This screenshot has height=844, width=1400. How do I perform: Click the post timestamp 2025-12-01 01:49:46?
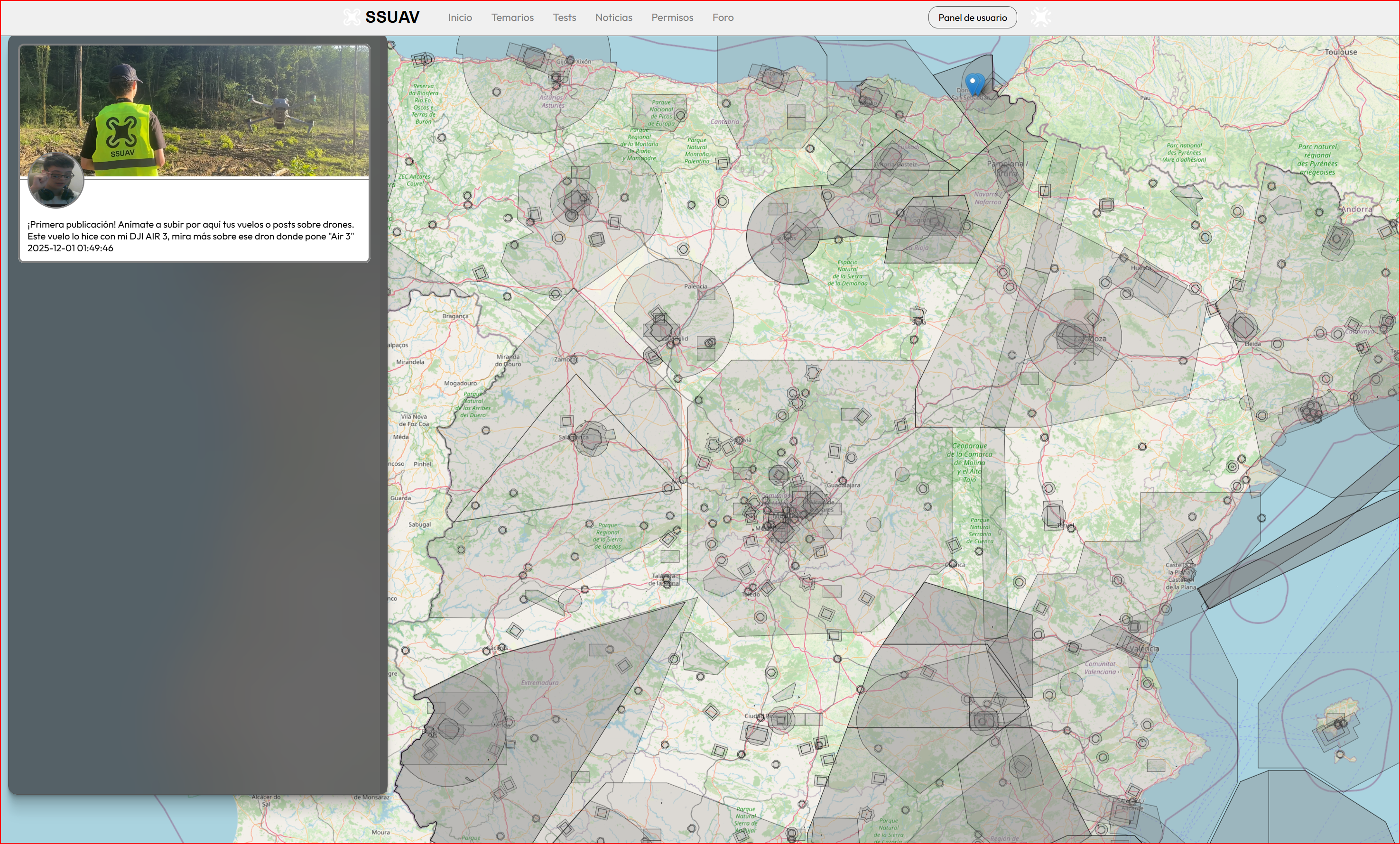(x=71, y=248)
